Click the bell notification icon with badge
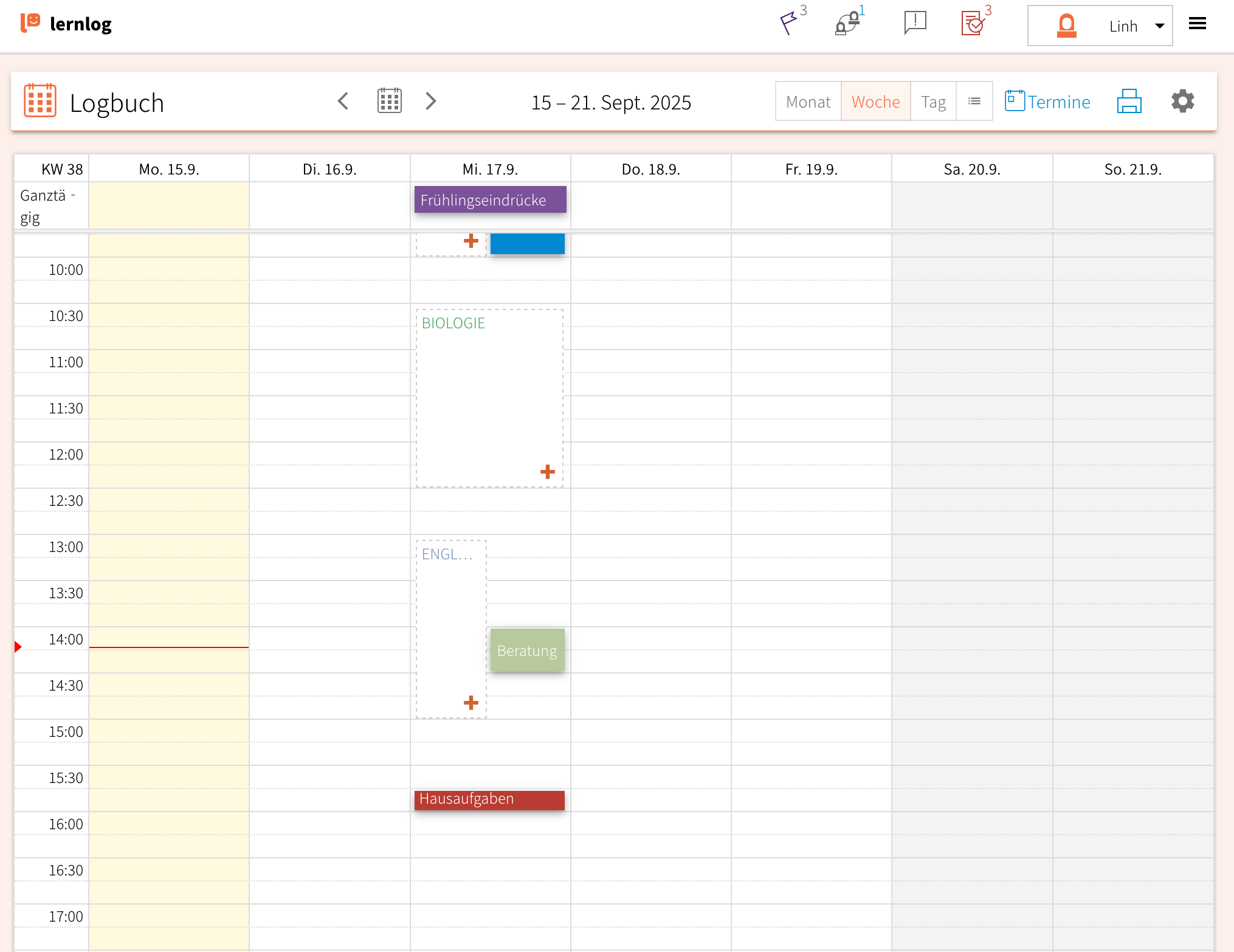Image resolution: width=1234 pixels, height=952 pixels. 847,24
